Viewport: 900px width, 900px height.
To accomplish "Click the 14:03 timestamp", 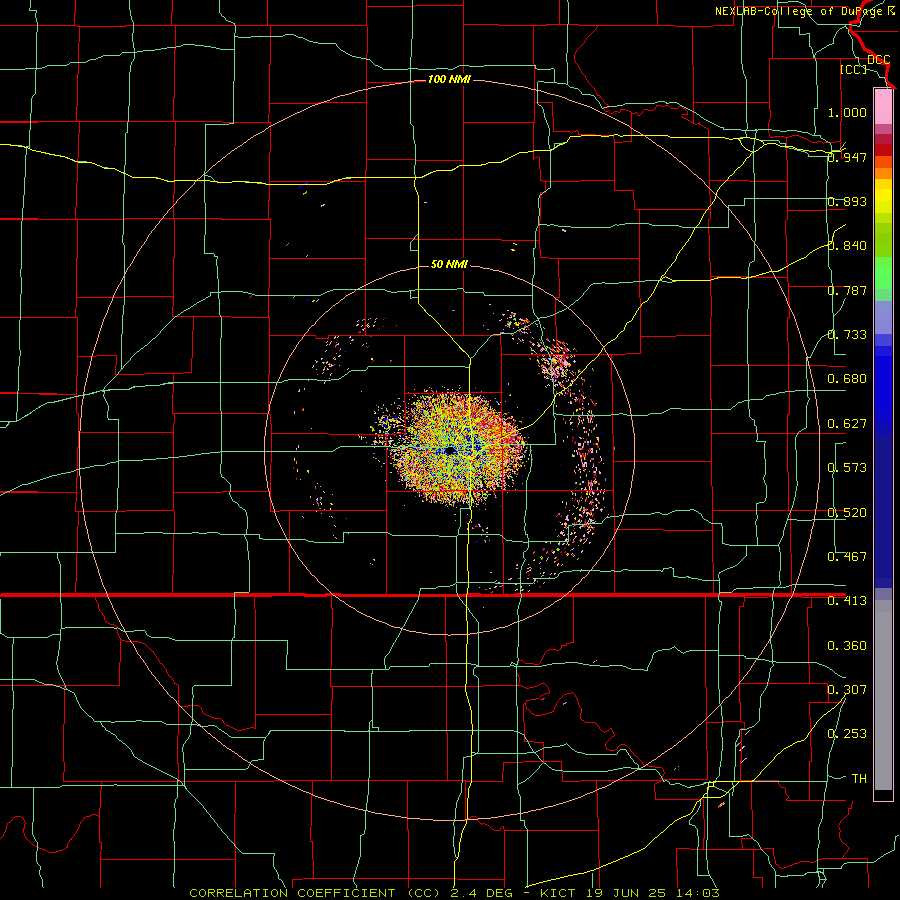I will tap(698, 893).
